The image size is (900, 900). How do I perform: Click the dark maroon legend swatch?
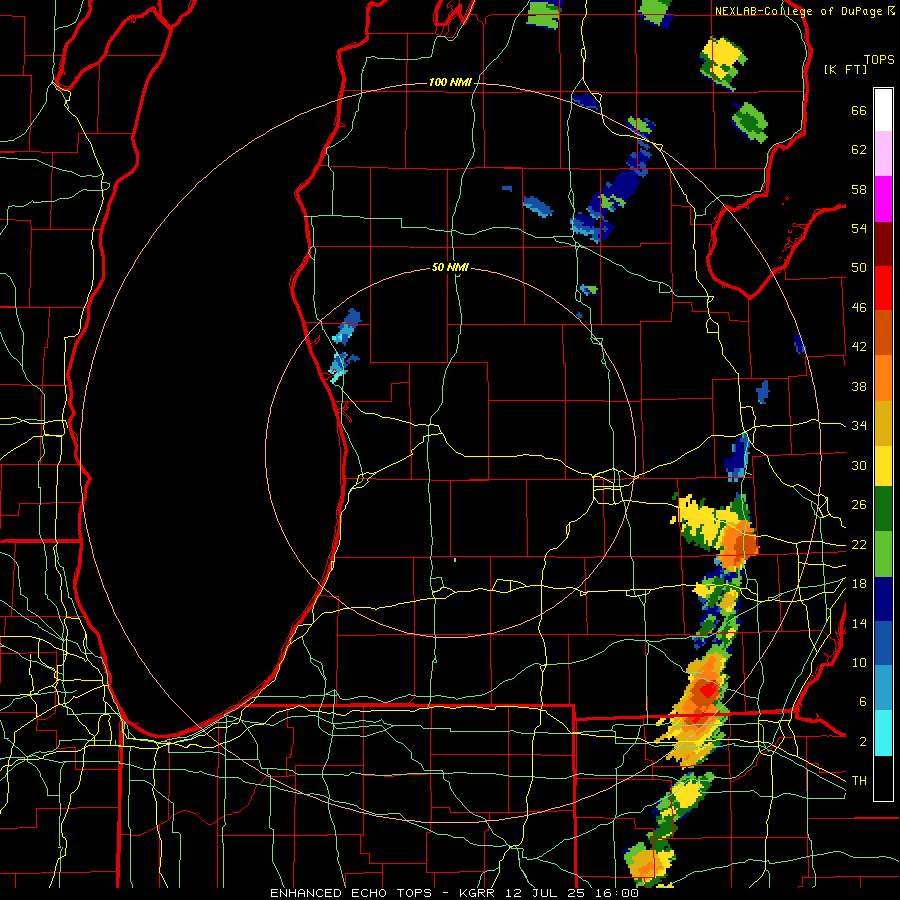[x=883, y=244]
